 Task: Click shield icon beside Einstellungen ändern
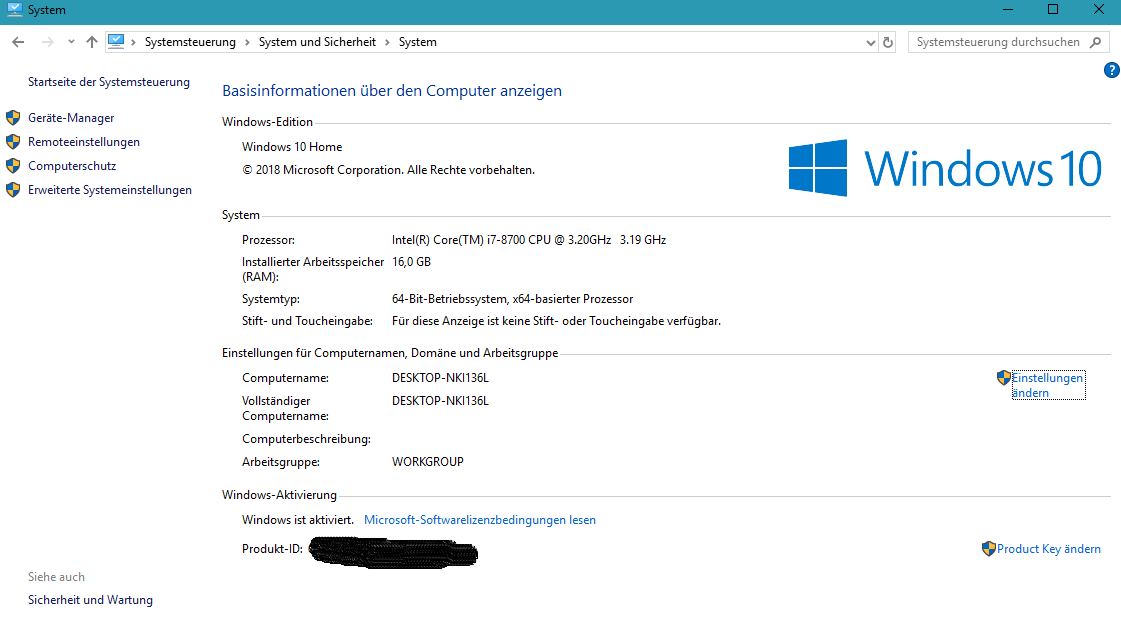pos(1004,378)
